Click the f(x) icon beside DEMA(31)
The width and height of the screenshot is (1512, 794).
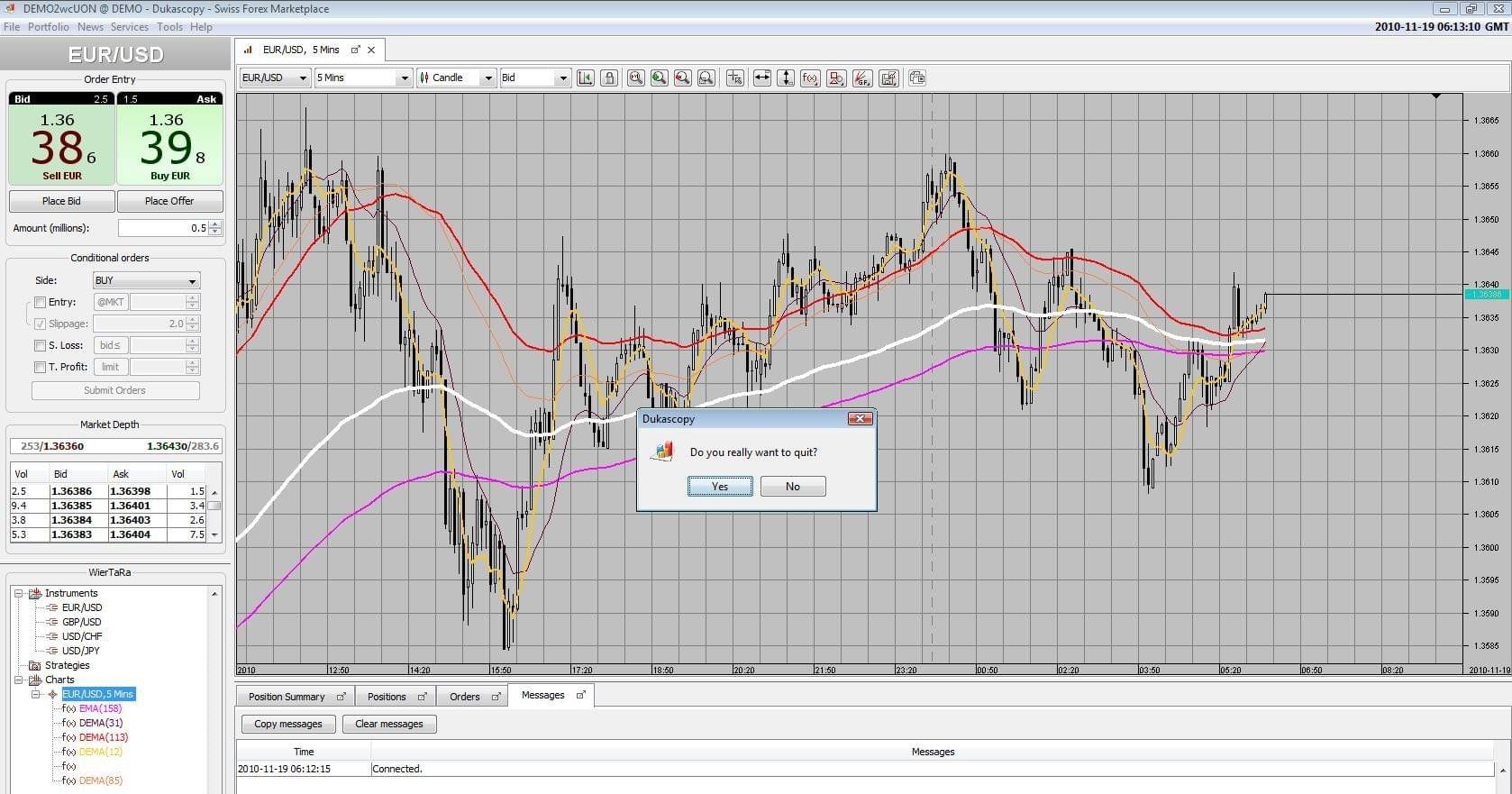click(69, 723)
